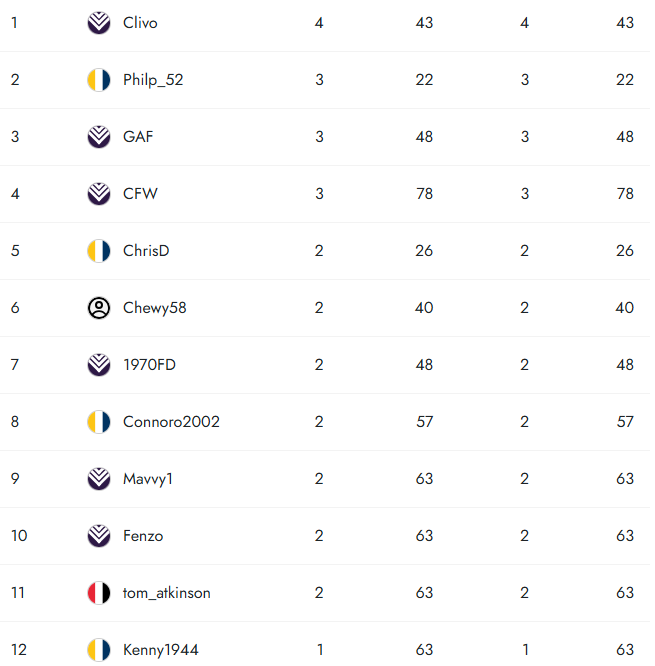Click the team badge beside 1970FD
The width and height of the screenshot is (655, 666).
point(99,365)
